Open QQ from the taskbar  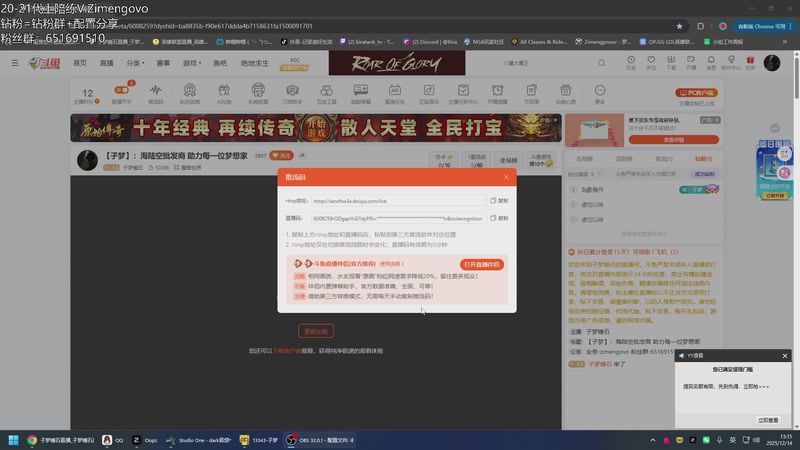point(113,440)
